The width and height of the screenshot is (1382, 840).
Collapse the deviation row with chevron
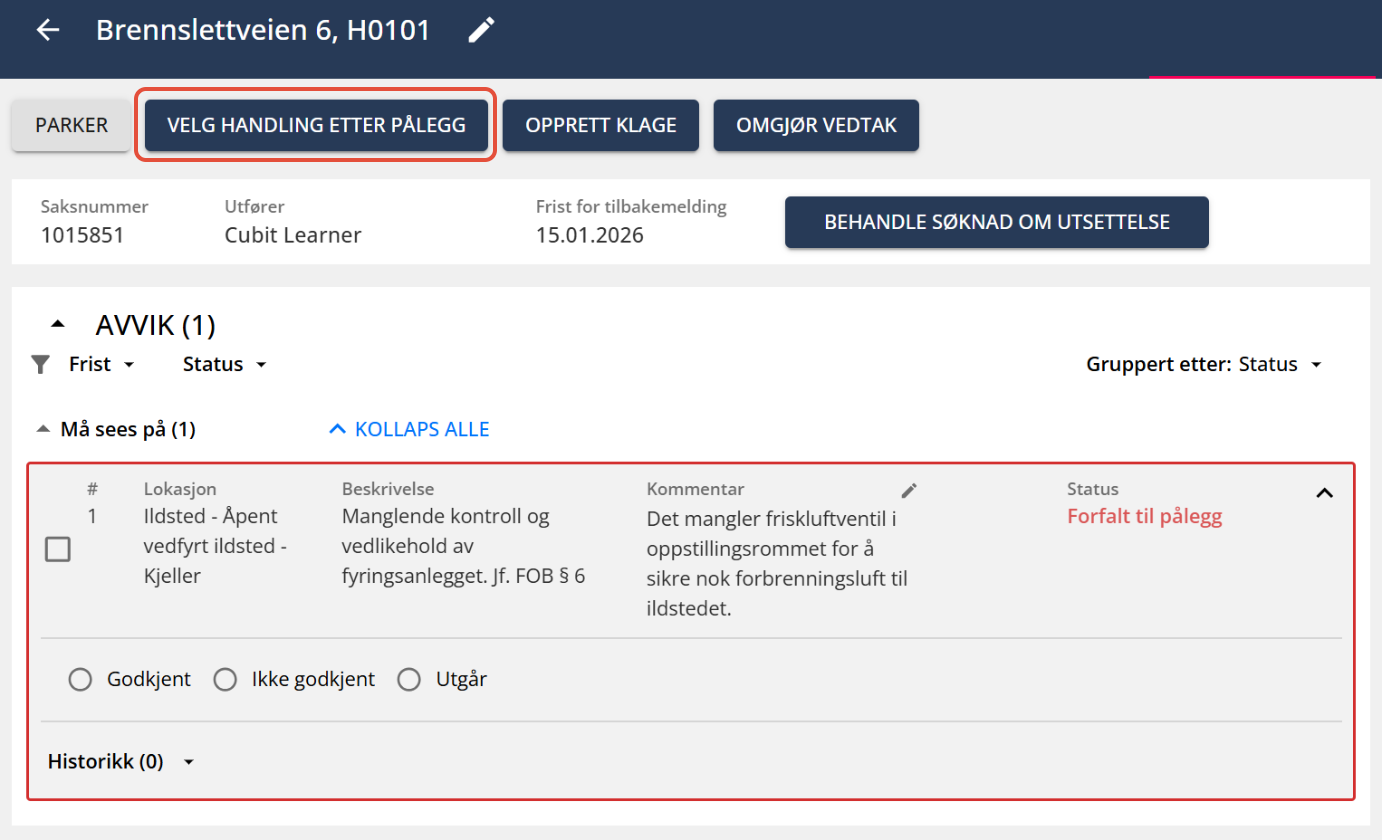pyautogui.click(x=1324, y=492)
